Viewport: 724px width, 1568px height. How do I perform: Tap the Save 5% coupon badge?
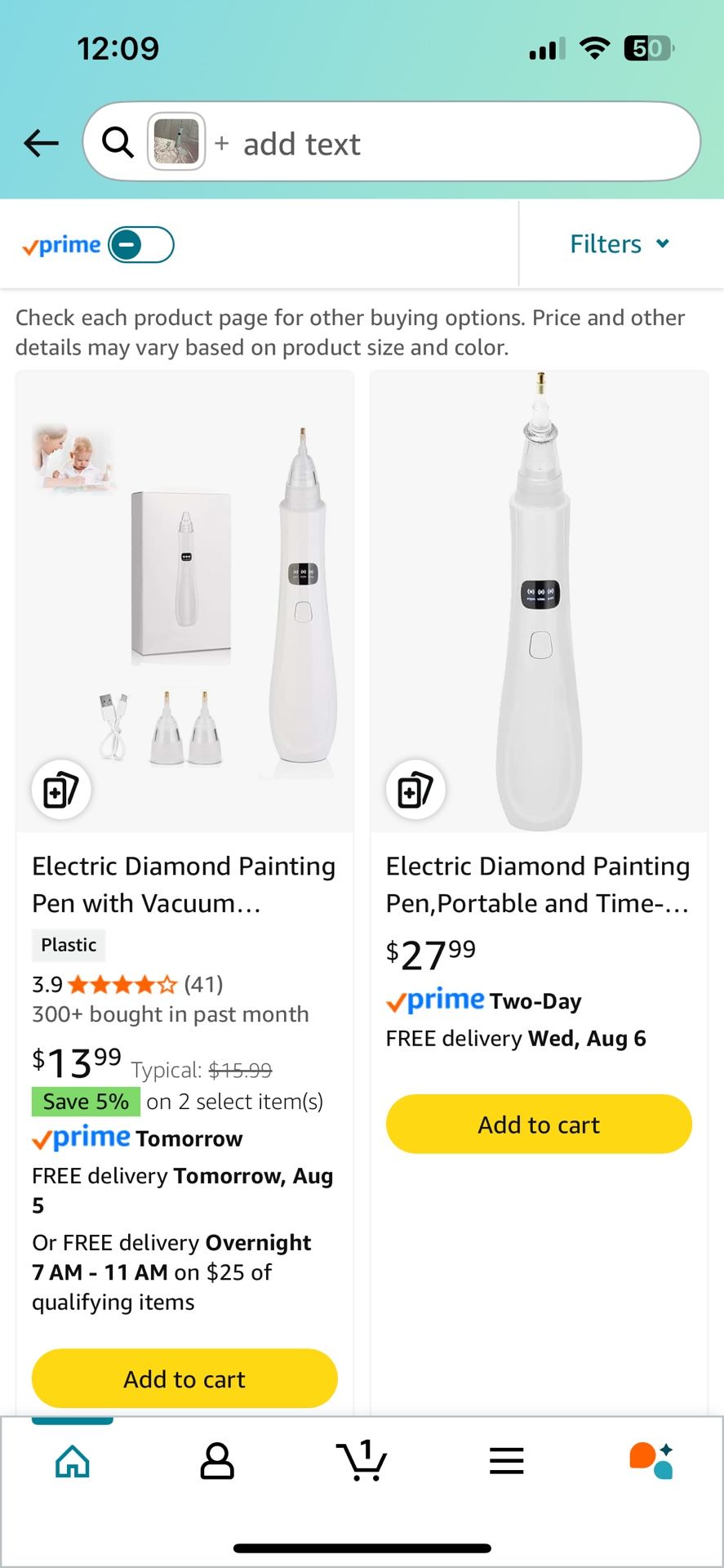coord(86,1102)
